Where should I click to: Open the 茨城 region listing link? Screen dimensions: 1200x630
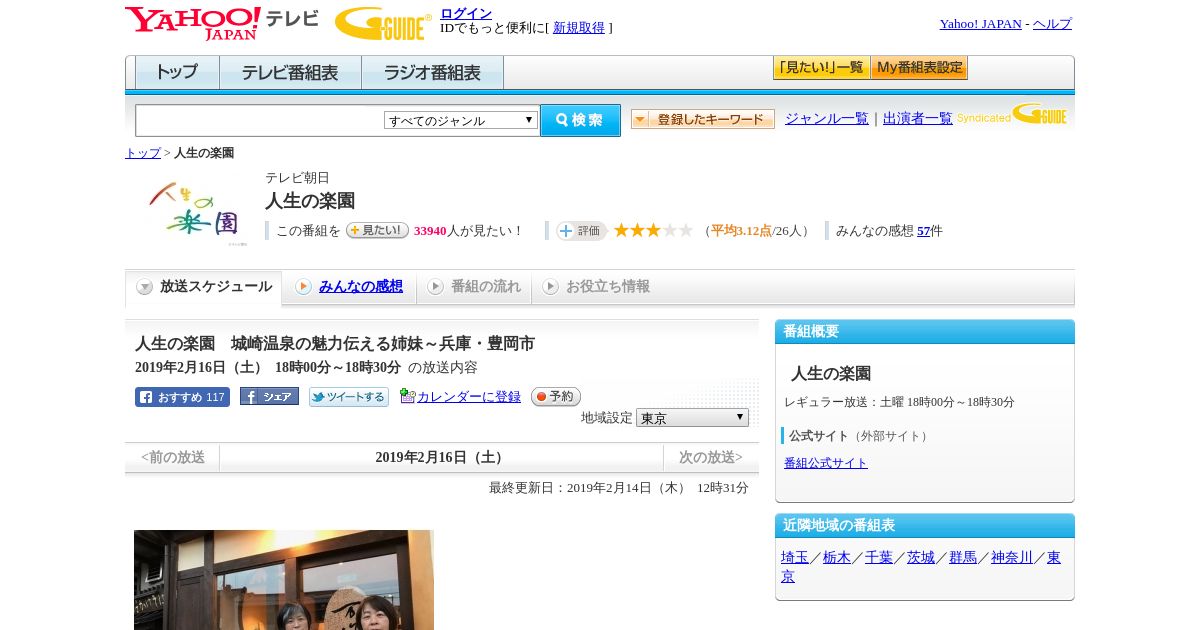click(x=921, y=558)
